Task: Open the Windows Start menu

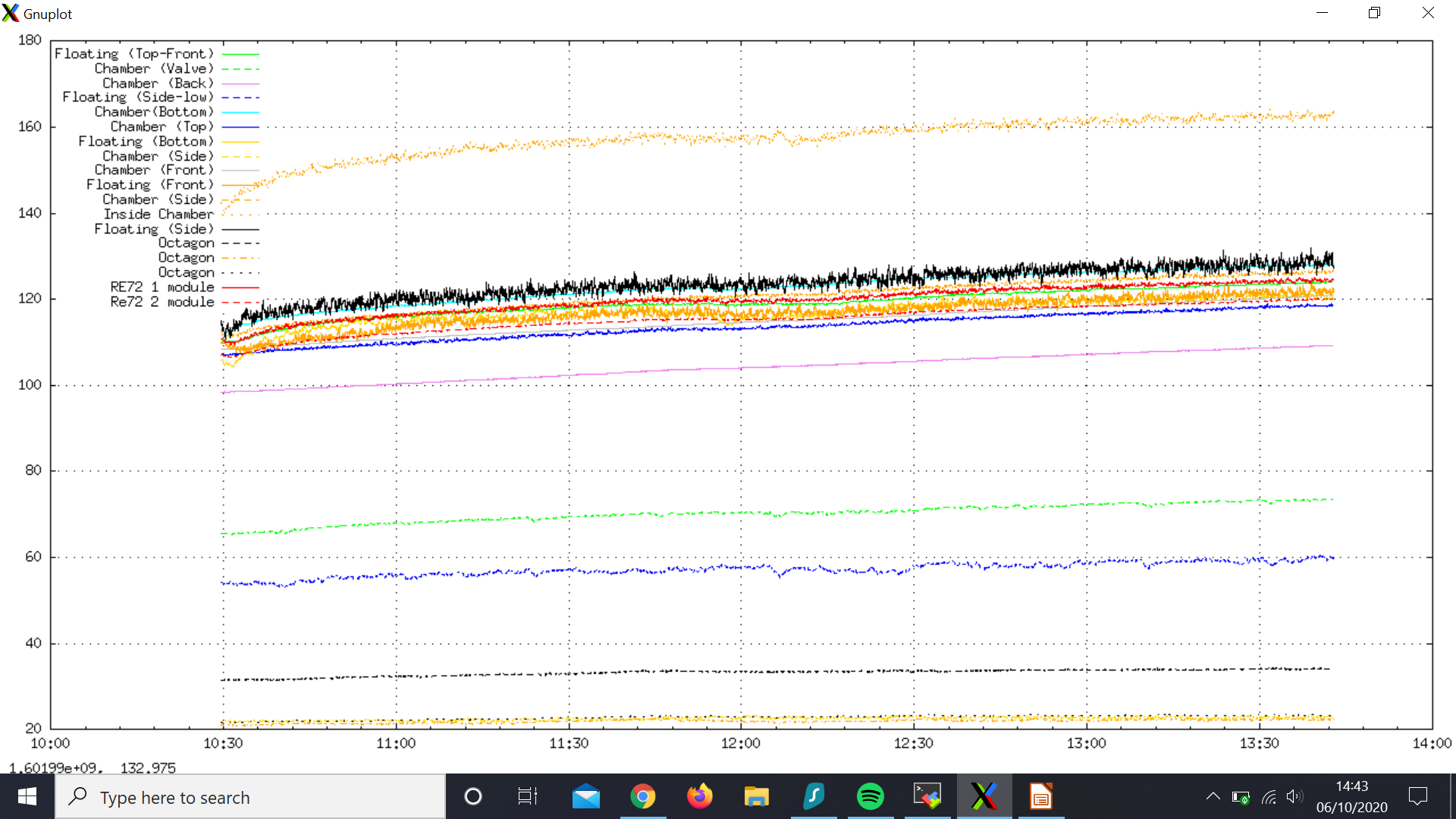Action: (27, 796)
